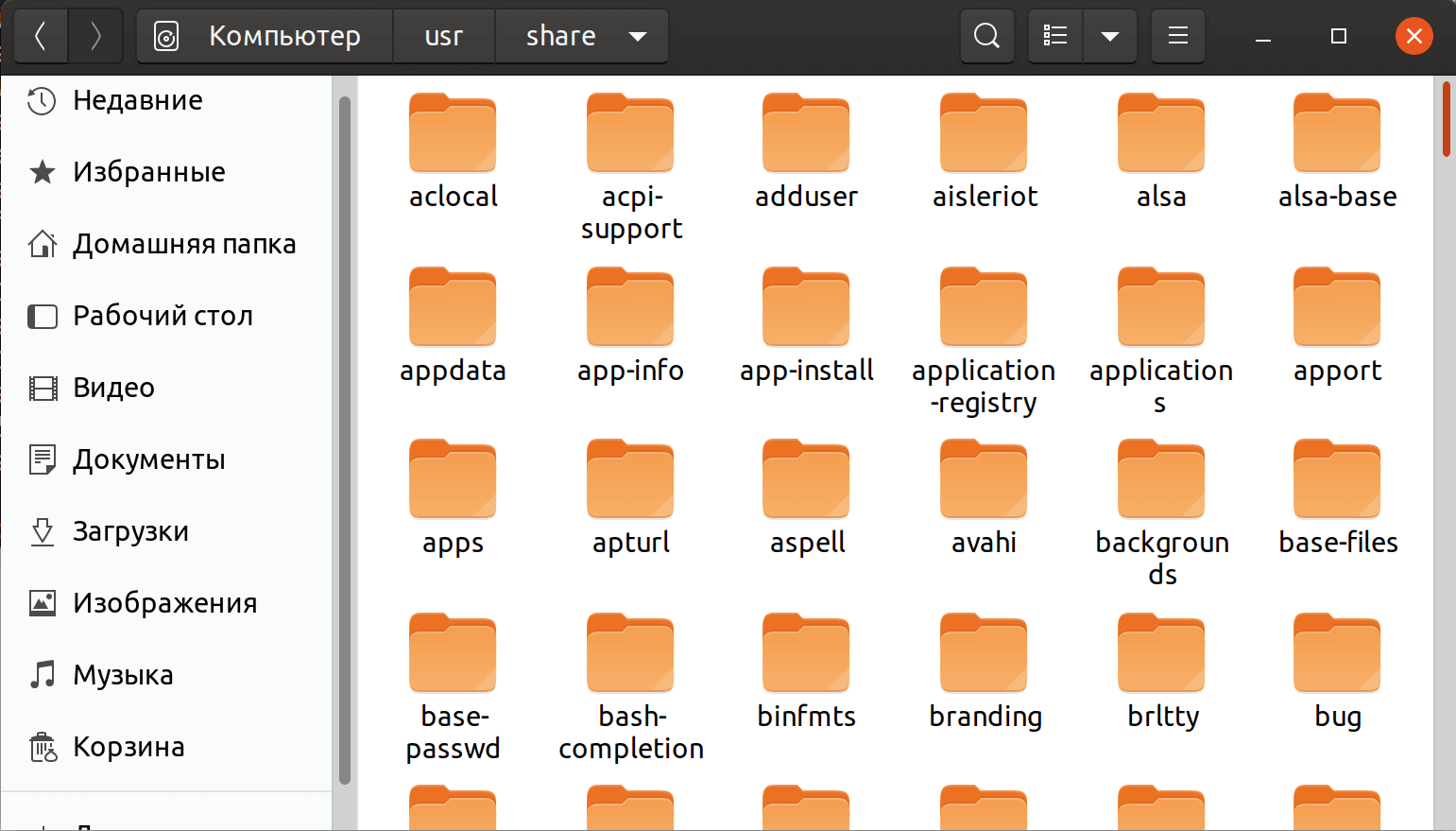This screenshot has width=1456, height=831.
Task: Click the Корзина trash icon
Action: 42,747
